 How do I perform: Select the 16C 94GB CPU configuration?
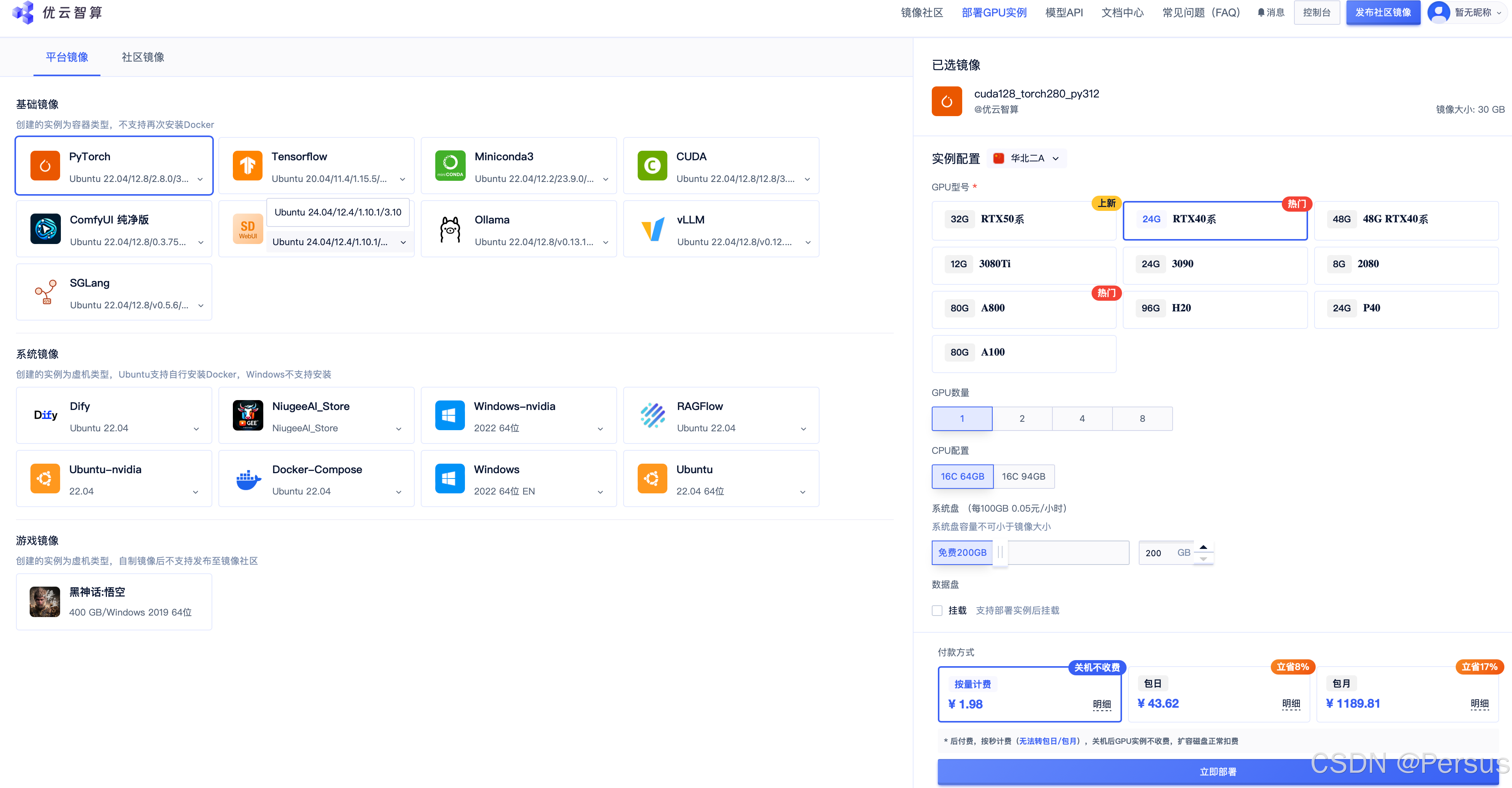tap(1023, 476)
